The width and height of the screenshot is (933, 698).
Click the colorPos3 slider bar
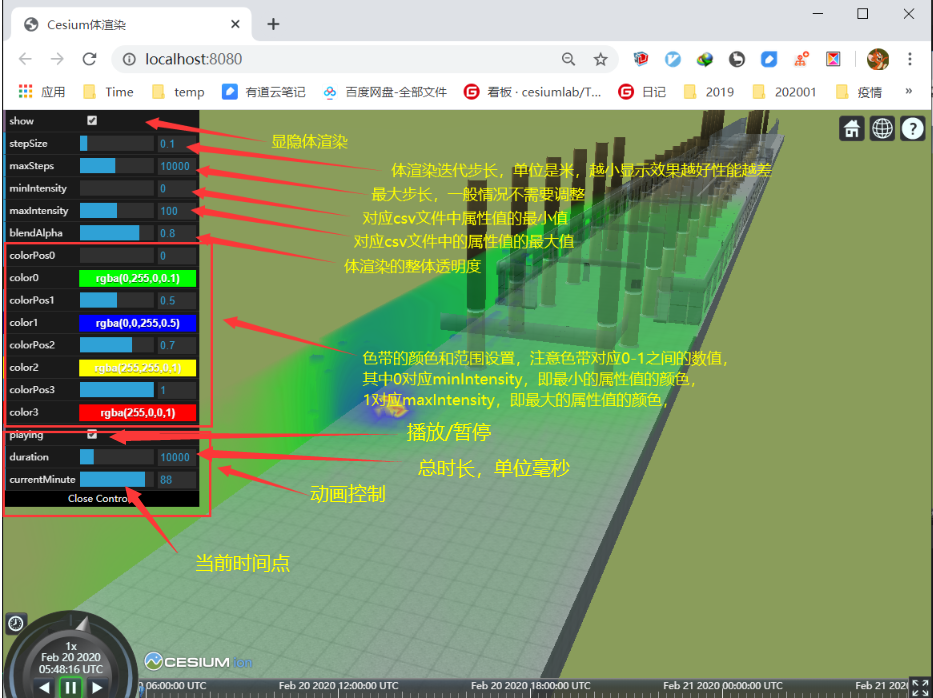117,390
